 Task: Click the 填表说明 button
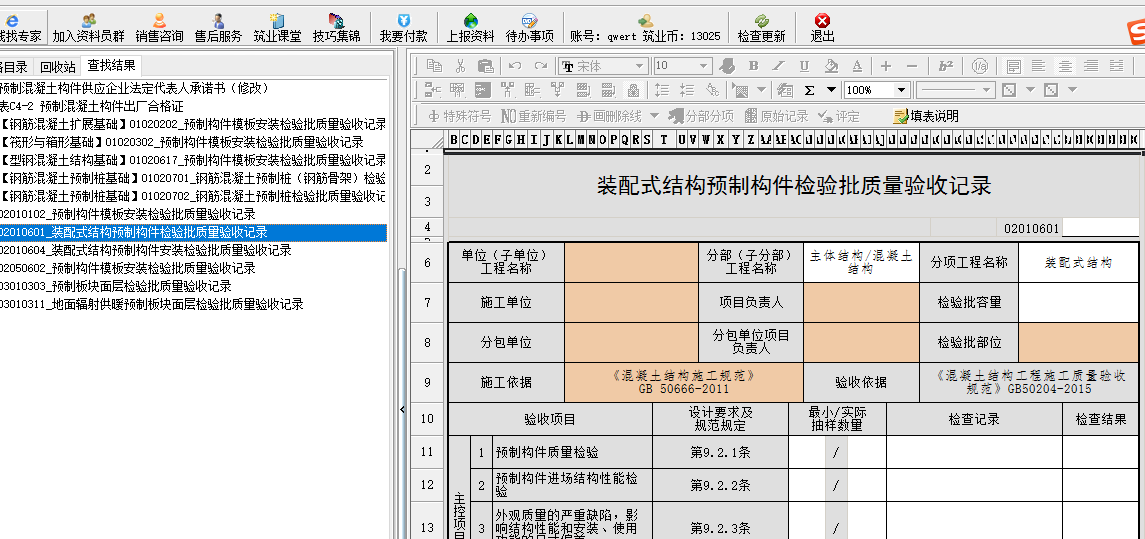tap(926, 116)
